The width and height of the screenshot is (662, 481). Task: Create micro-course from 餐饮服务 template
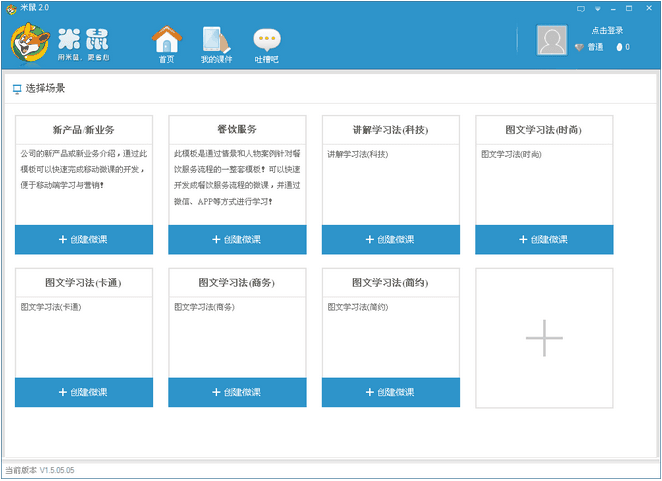pyautogui.click(x=237, y=239)
